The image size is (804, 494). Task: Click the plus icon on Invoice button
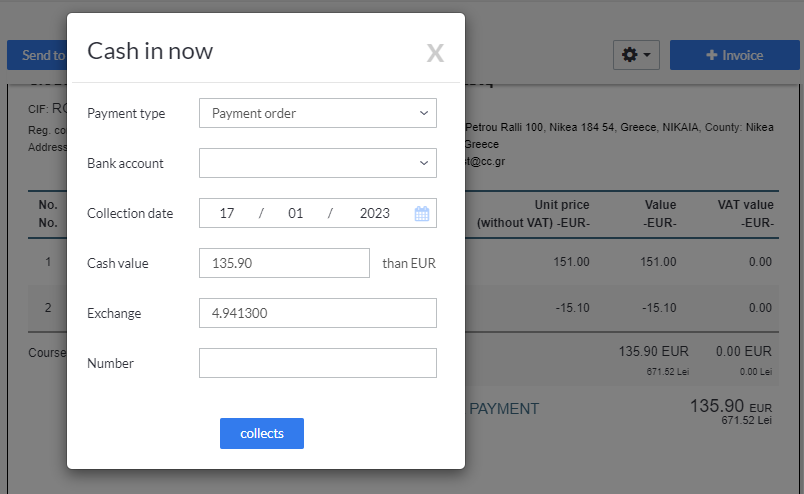click(711, 55)
